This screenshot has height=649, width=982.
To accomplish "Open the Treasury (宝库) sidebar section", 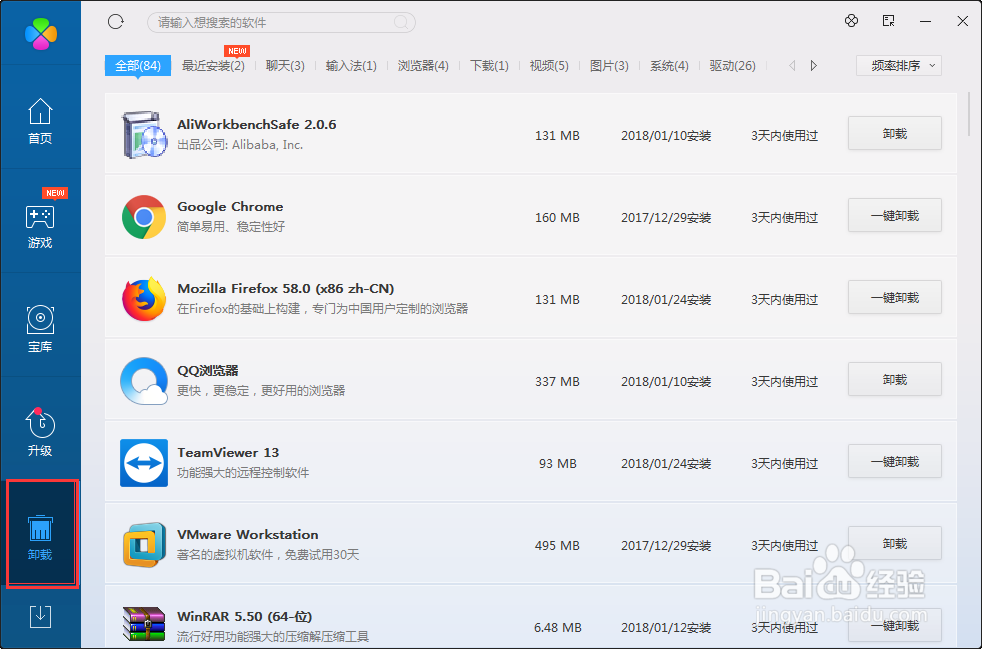I will pos(40,329).
